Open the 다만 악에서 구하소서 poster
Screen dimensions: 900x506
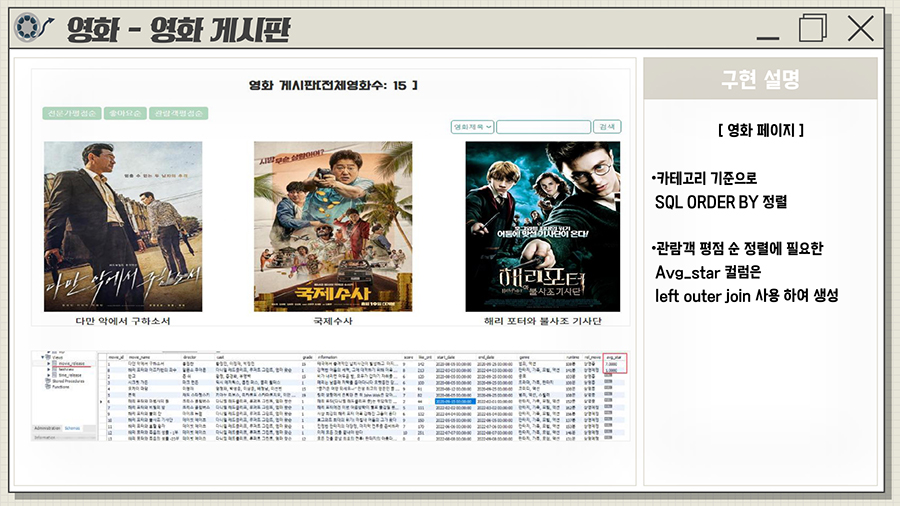point(123,227)
